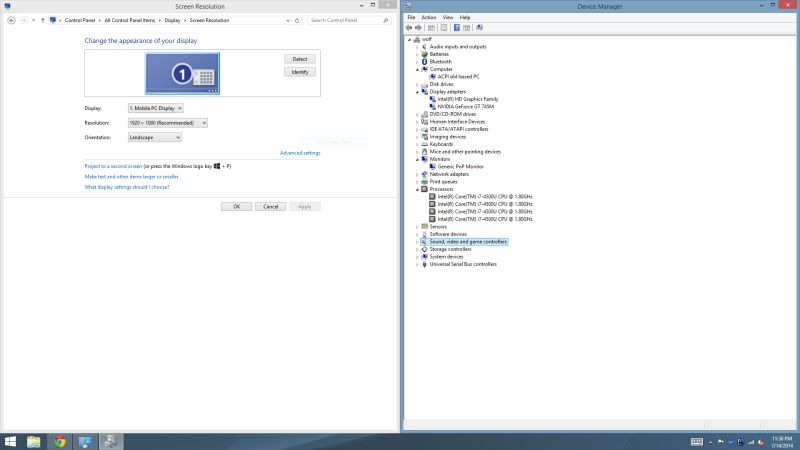Collapse the Monitors node

[x=417, y=159]
